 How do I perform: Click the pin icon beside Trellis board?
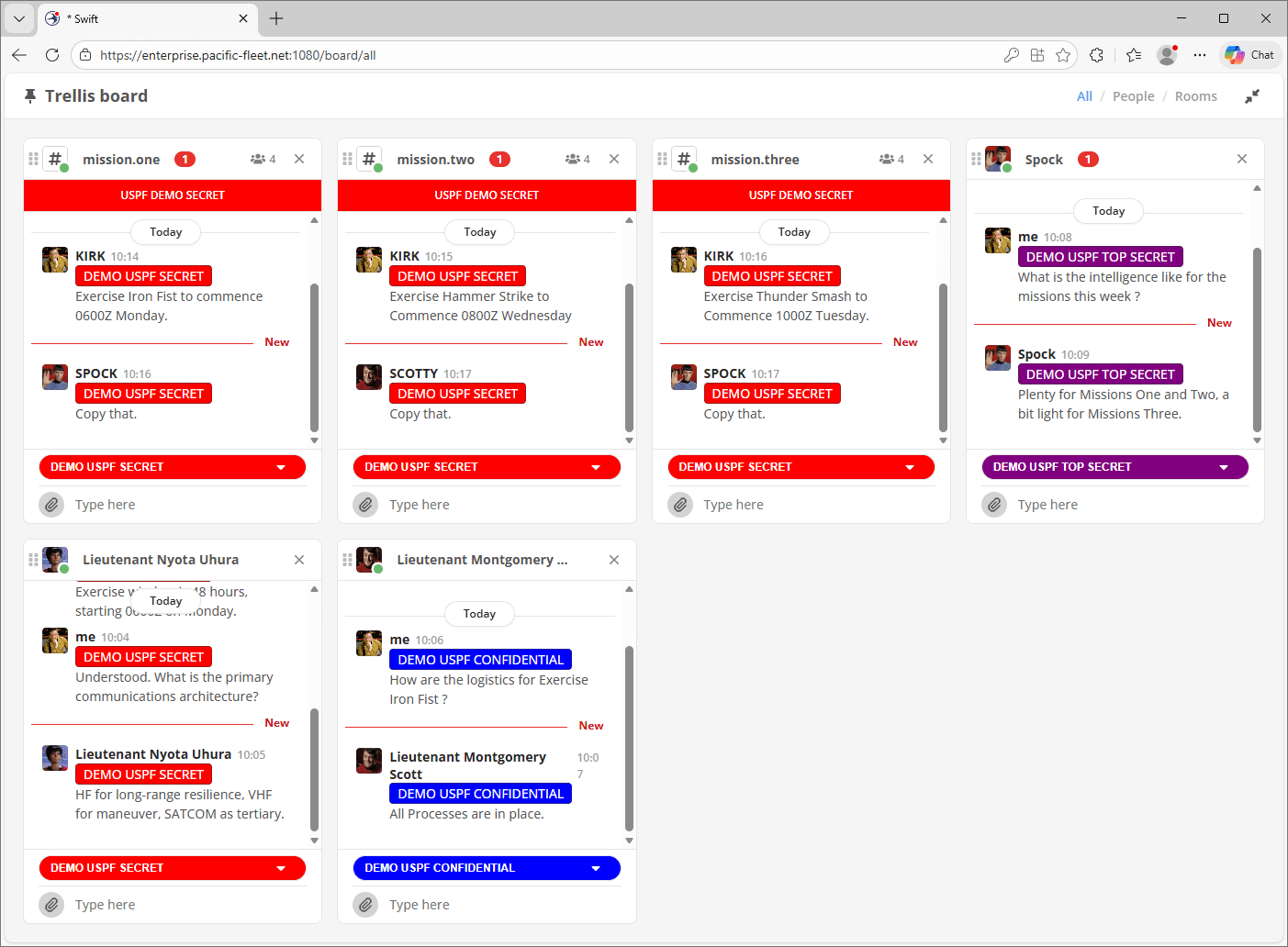(x=30, y=96)
